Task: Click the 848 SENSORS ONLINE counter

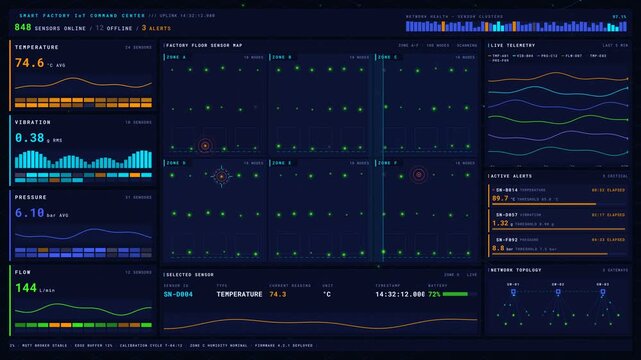Action: coord(50,27)
